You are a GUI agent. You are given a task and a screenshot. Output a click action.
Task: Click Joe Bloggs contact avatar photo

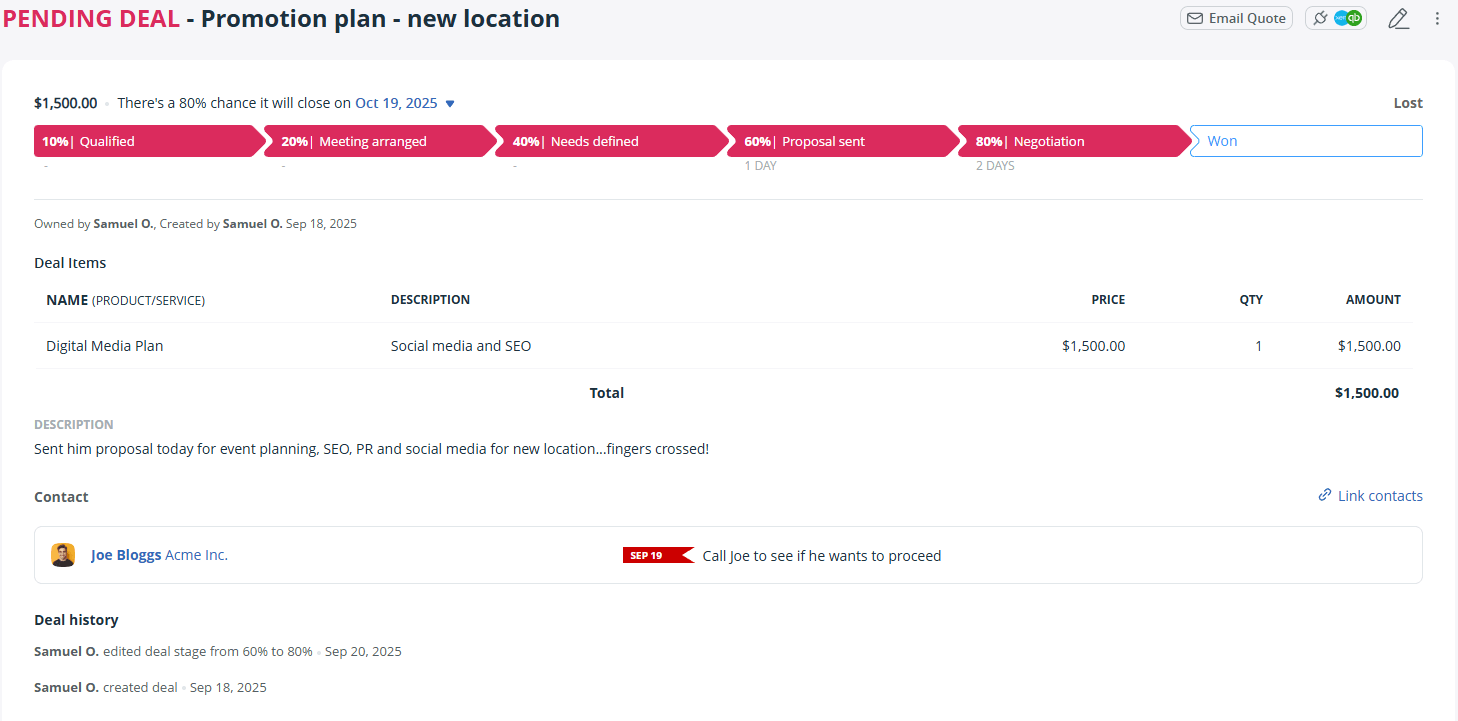click(63, 554)
